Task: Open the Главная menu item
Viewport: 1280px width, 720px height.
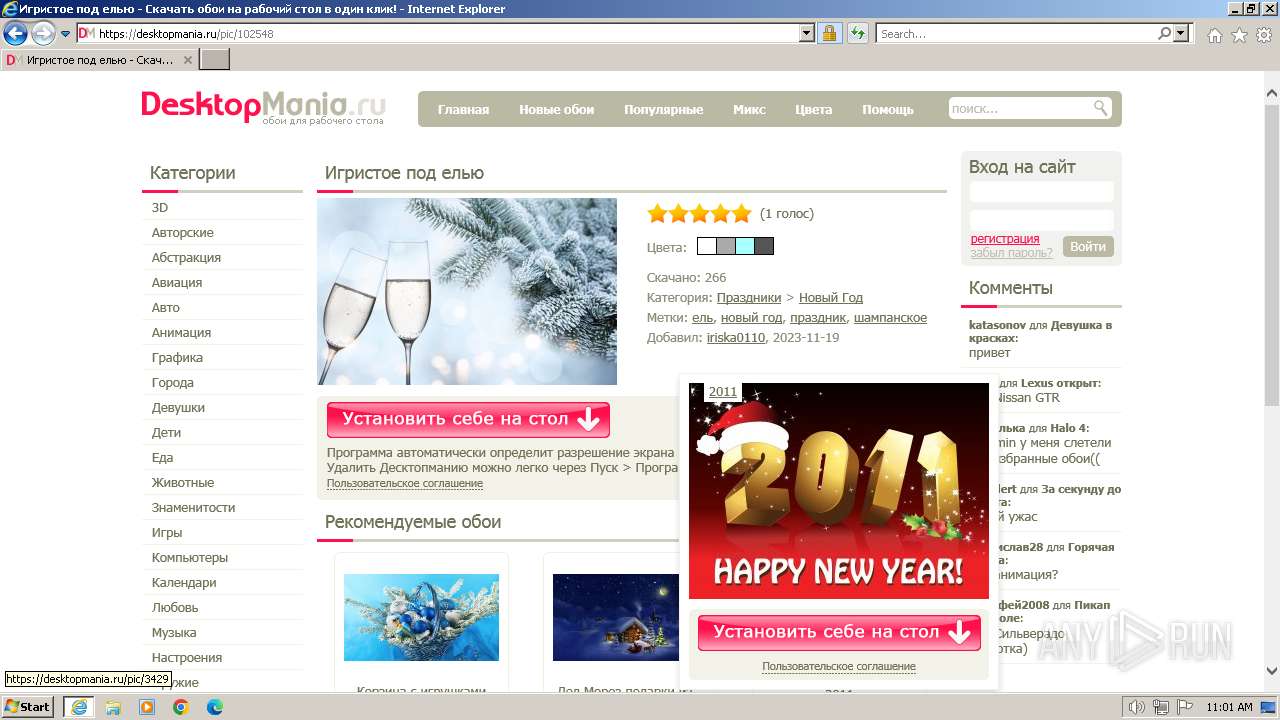Action: (x=463, y=109)
